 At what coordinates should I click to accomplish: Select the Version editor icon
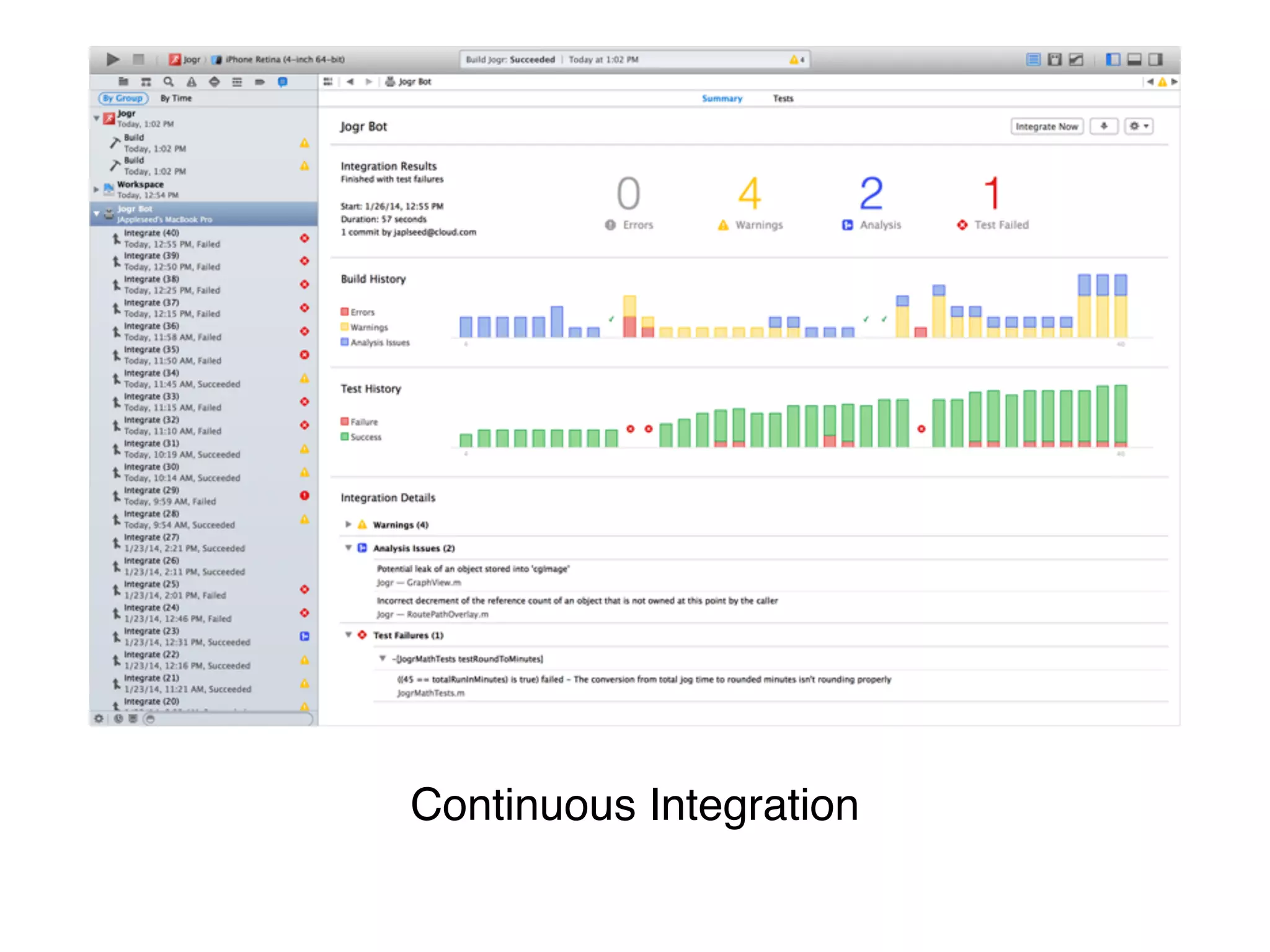1076,59
